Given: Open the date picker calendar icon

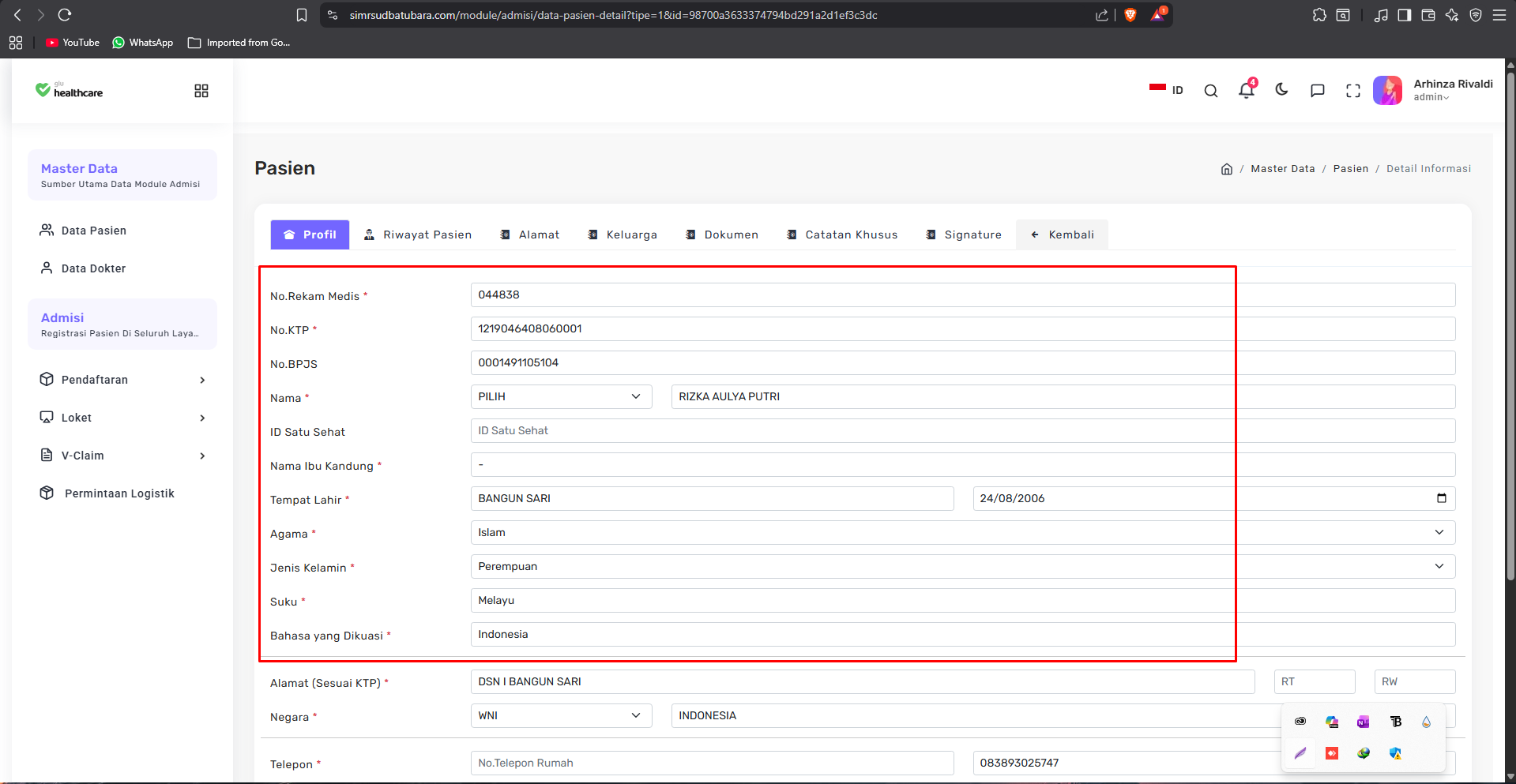Looking at the screenshot, I should pos(1442,498).
